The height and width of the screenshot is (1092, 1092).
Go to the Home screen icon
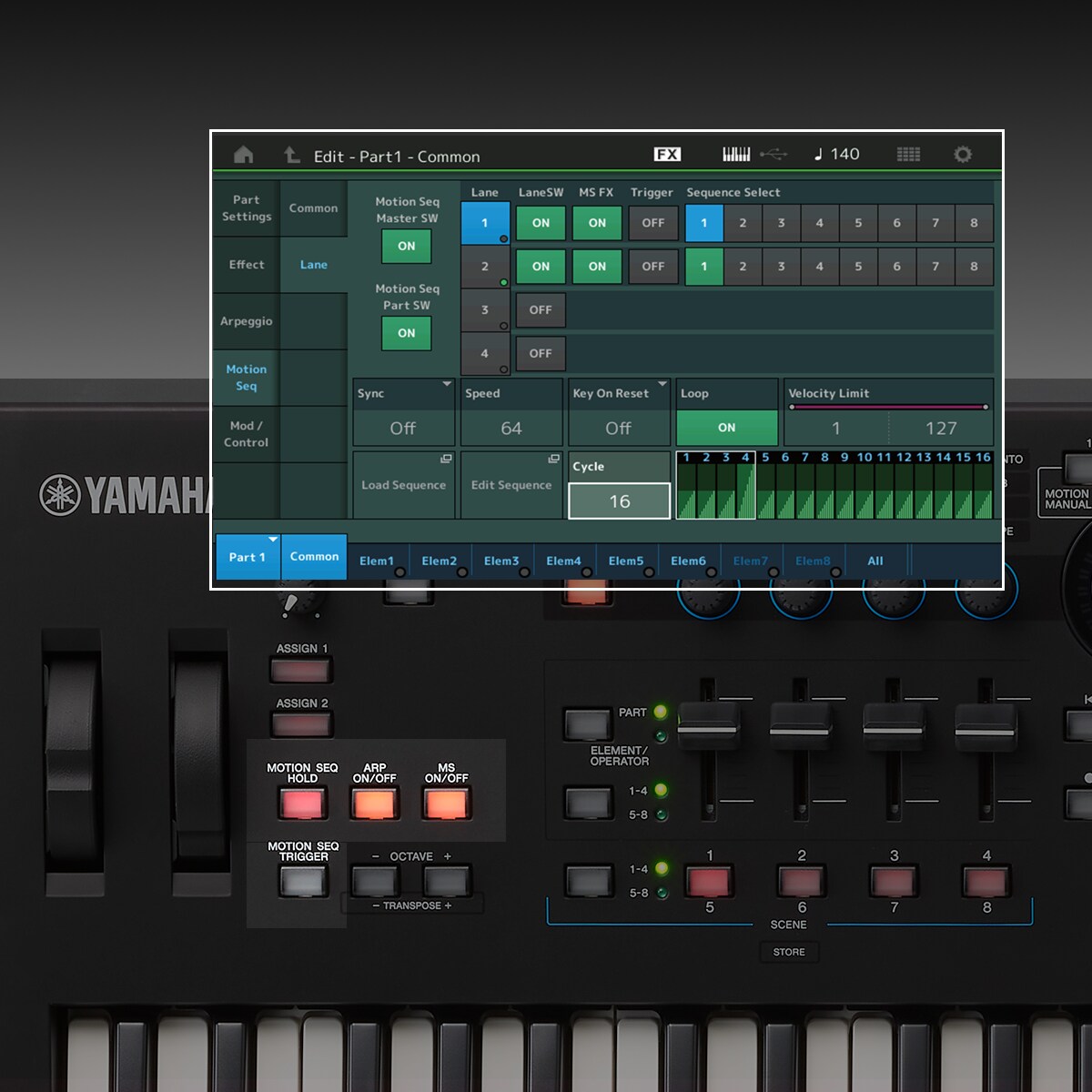tap(244, 155)
